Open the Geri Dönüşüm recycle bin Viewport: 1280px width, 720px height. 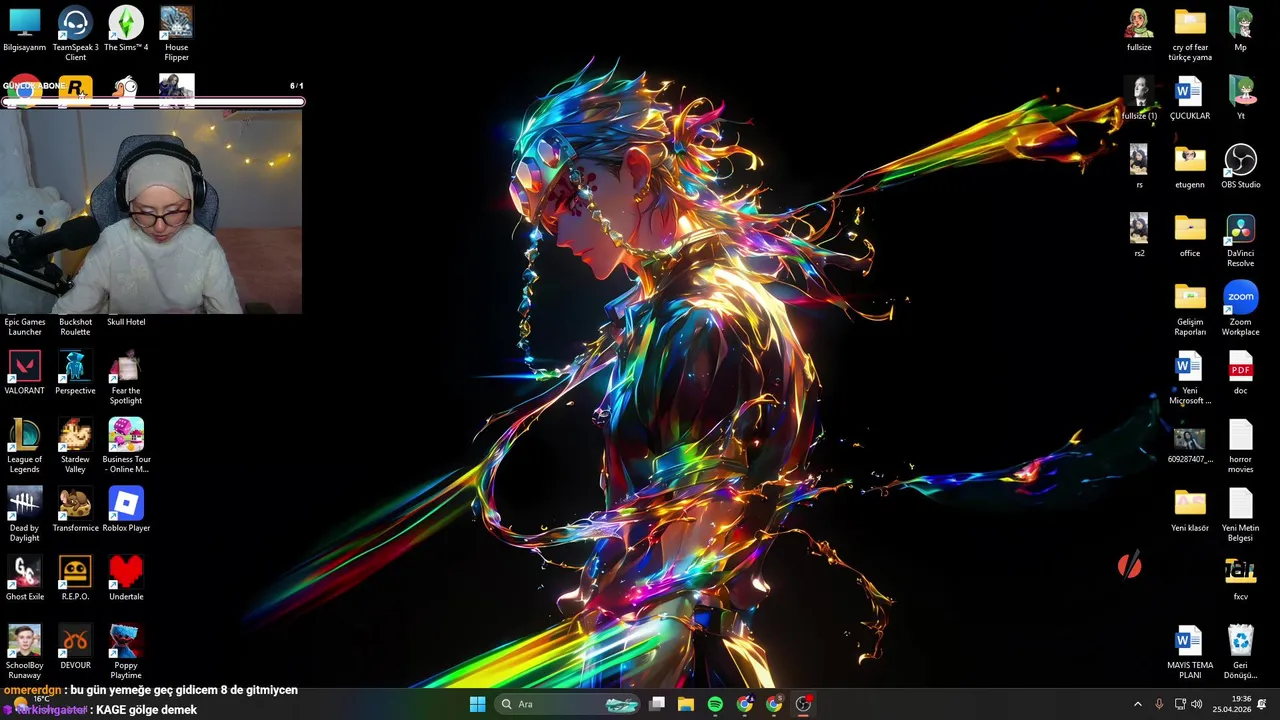click(1241, 652)
